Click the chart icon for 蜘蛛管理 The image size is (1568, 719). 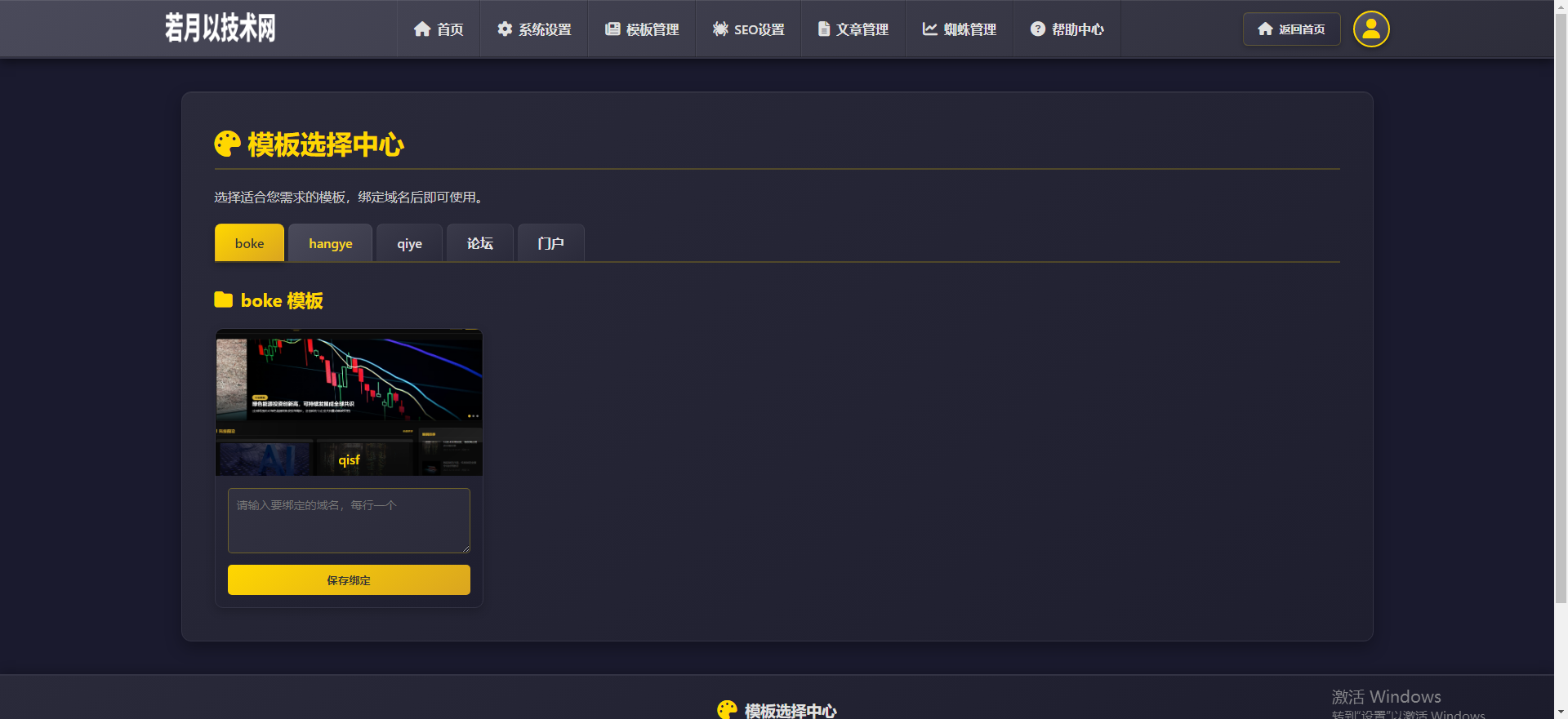[x=929, y=29]
